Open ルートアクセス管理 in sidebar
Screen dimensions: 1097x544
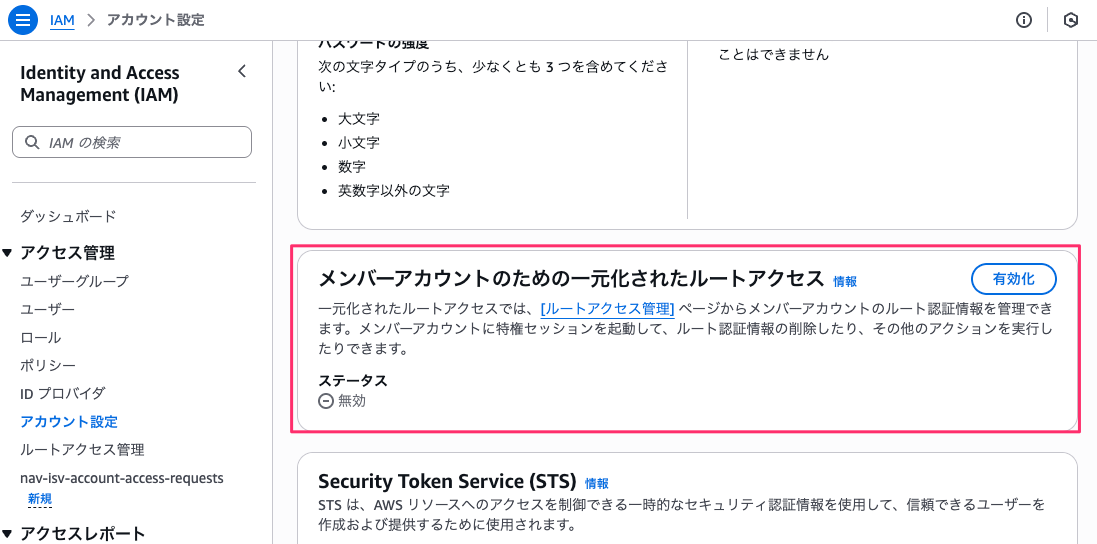[x=82, y=450]
